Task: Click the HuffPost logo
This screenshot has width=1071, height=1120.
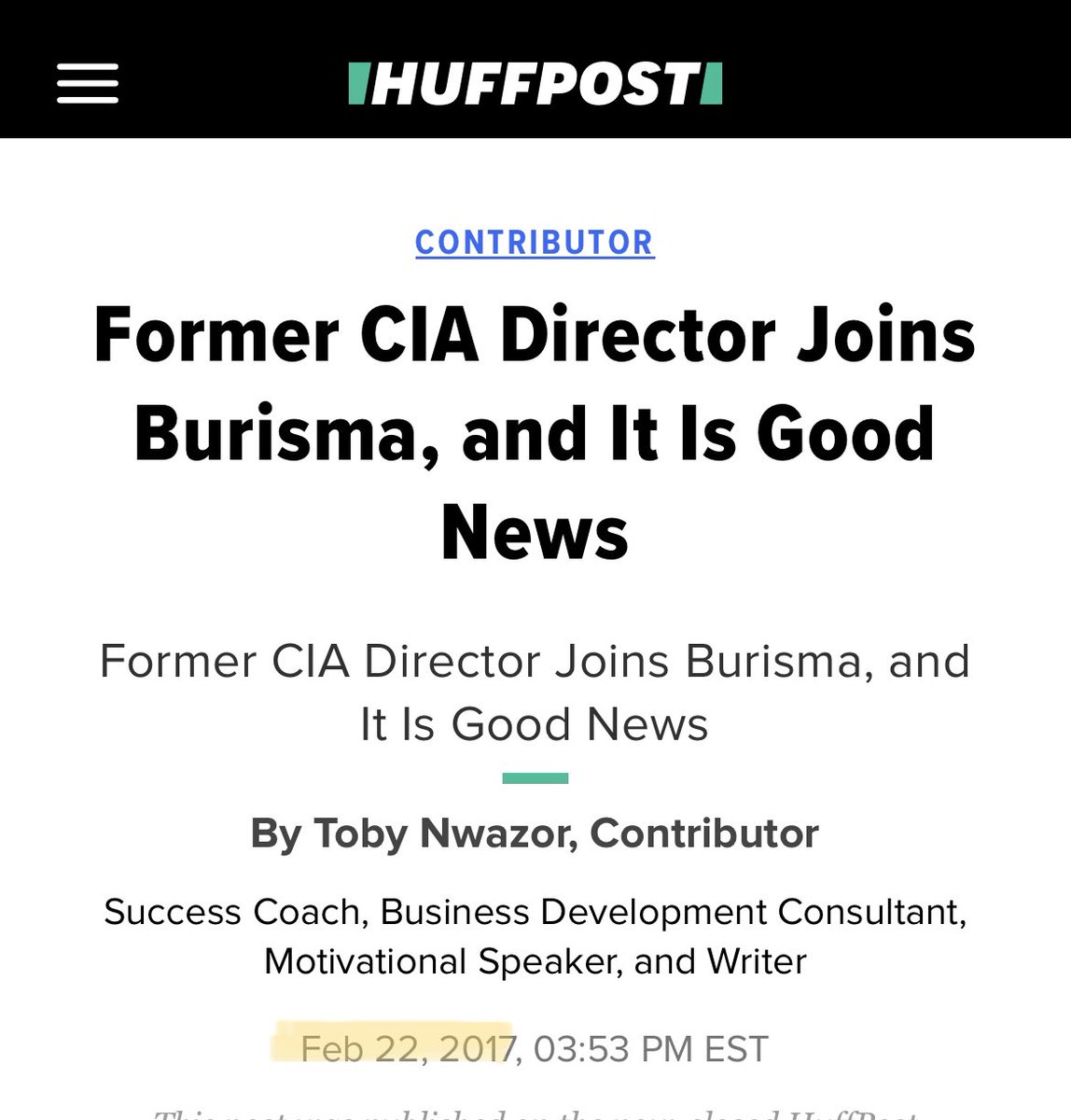Action: pos(535,83)
